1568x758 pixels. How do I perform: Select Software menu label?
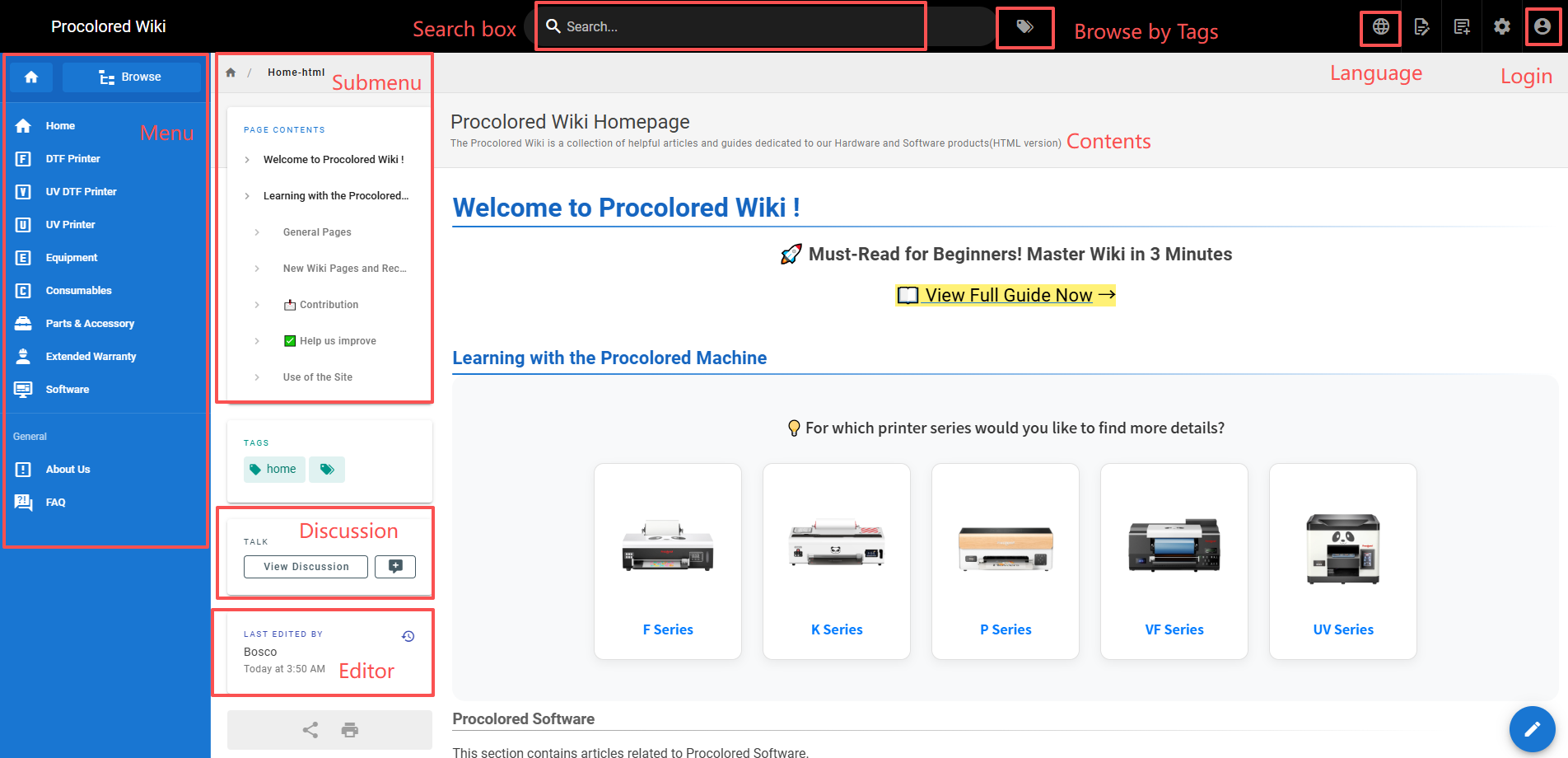click(68, 389)
